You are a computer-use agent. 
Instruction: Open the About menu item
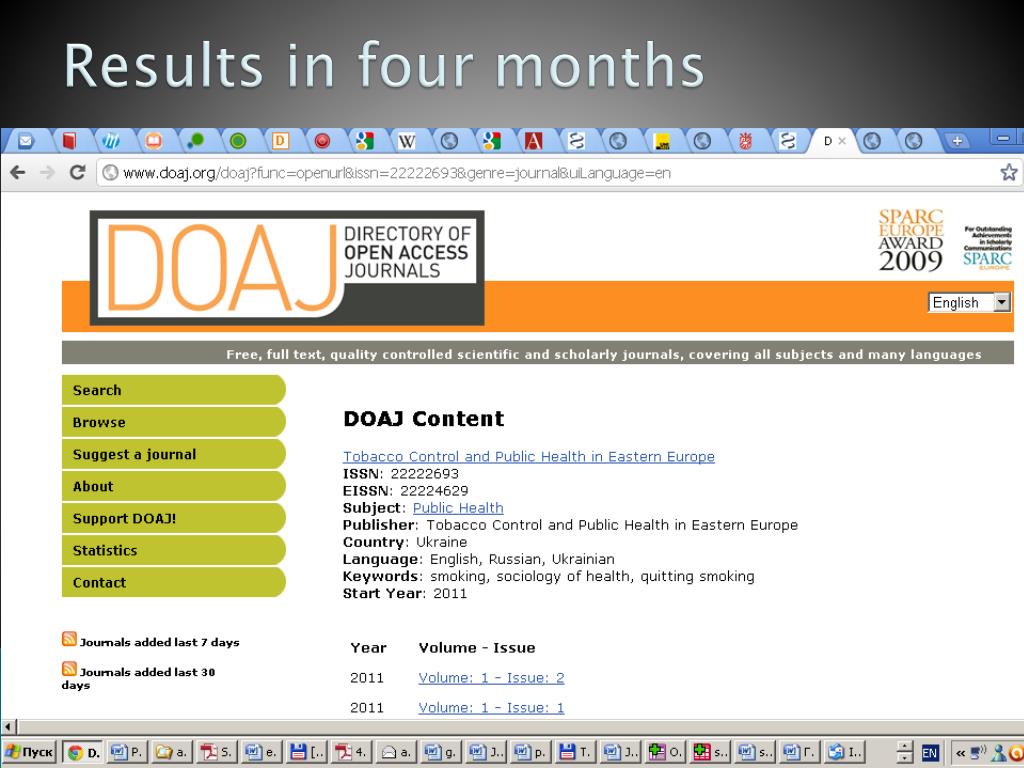tap(174, 486)
